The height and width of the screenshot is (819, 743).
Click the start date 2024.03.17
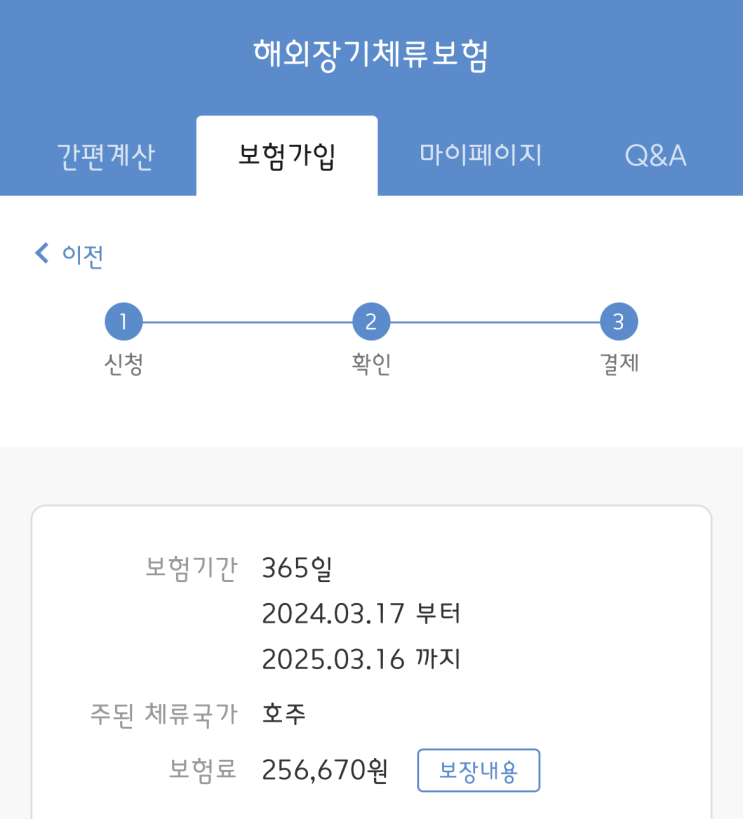coord(333,613)
